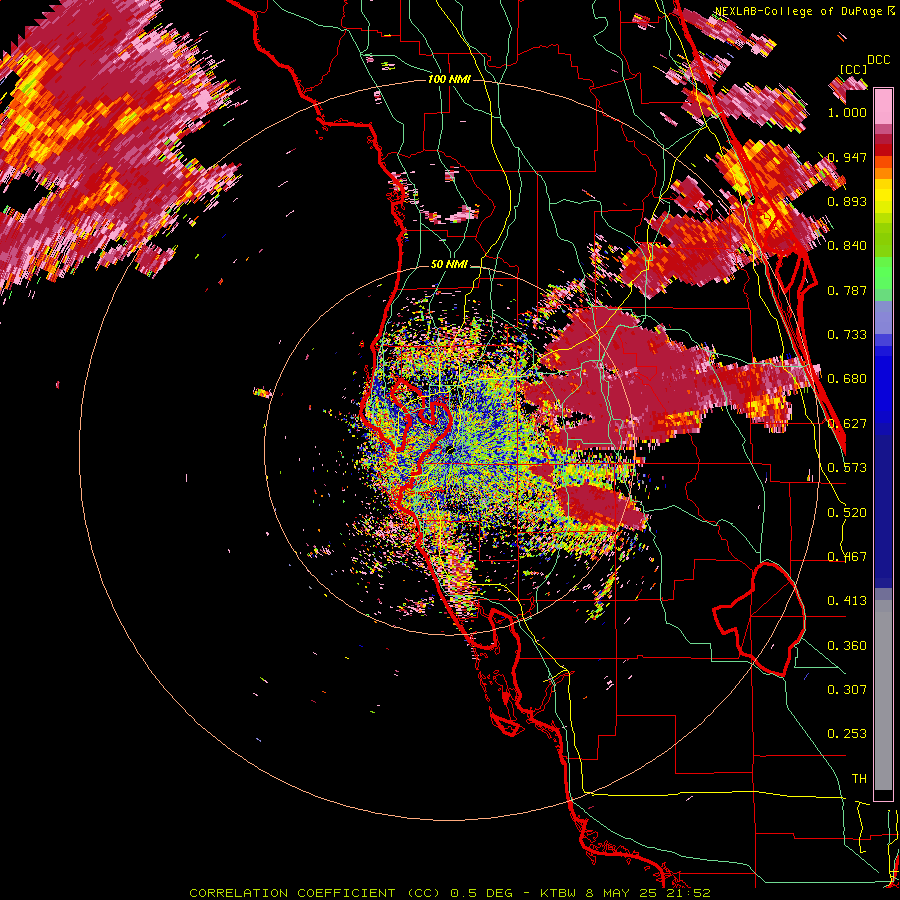Click the KTBW station identifier in the caption

click(560, 893)
